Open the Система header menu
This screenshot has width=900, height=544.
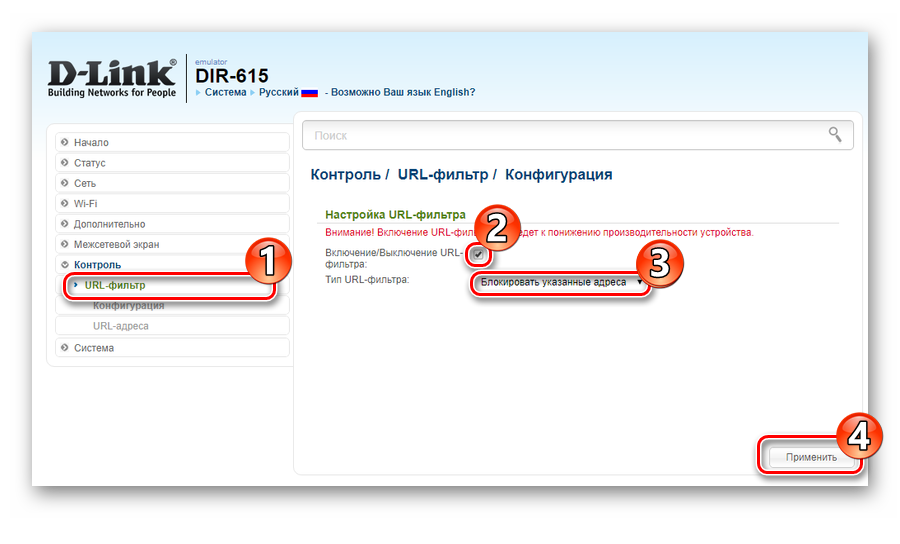tap(225, 92)
